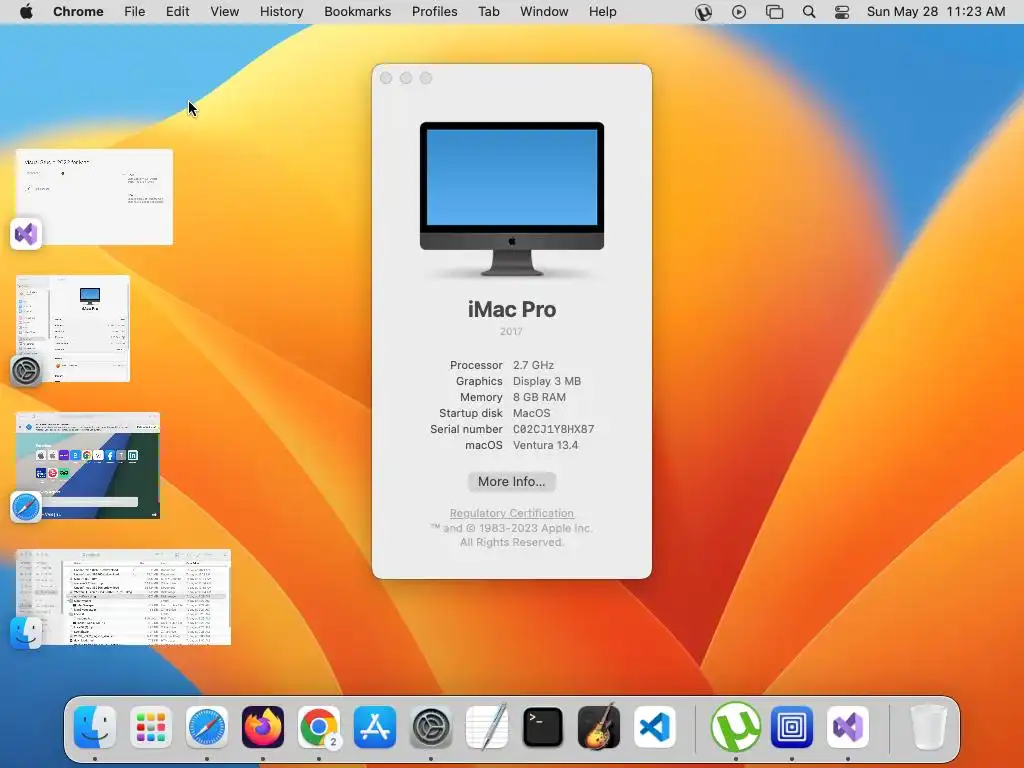Click the 8 GB RAM memory value
Viewport: 1024px width, 768px height.
coord(539,397)
